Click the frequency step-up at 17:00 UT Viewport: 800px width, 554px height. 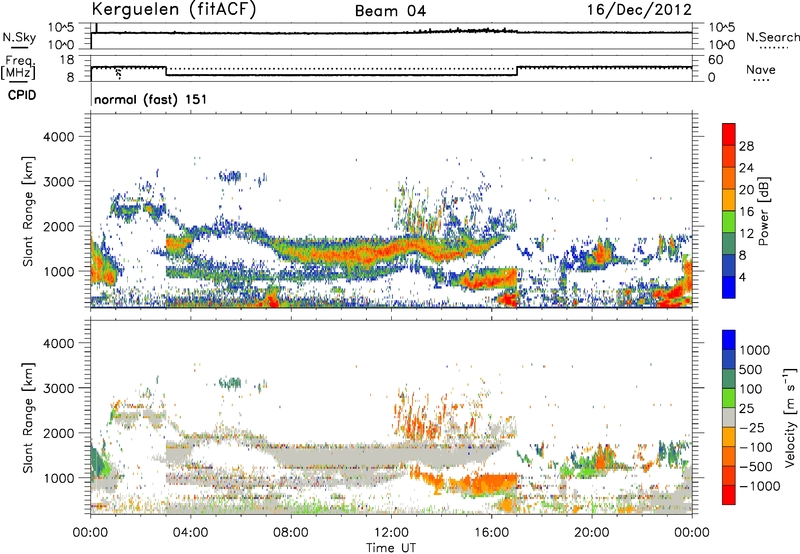point(517,71)
